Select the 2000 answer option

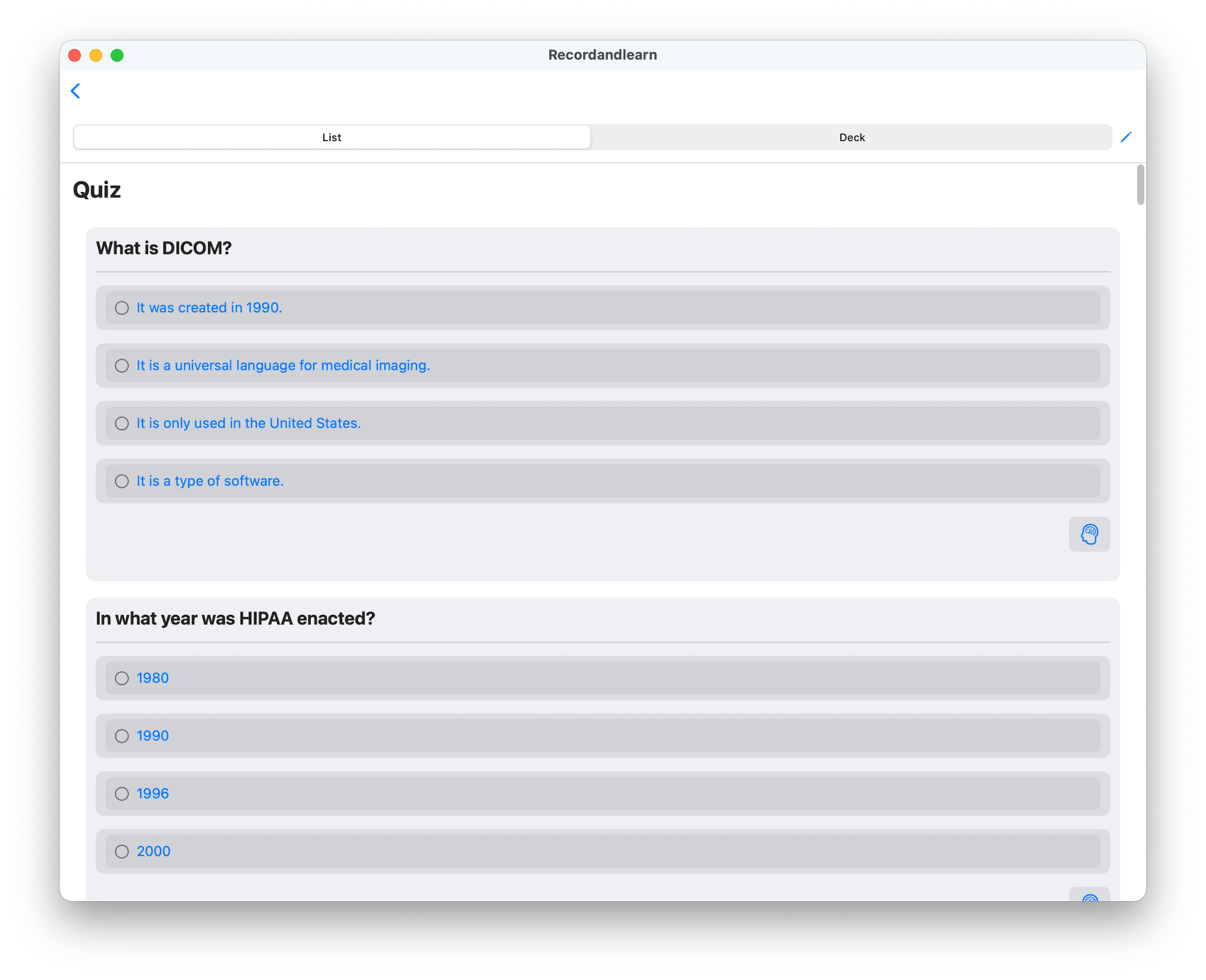pos(602,851)
